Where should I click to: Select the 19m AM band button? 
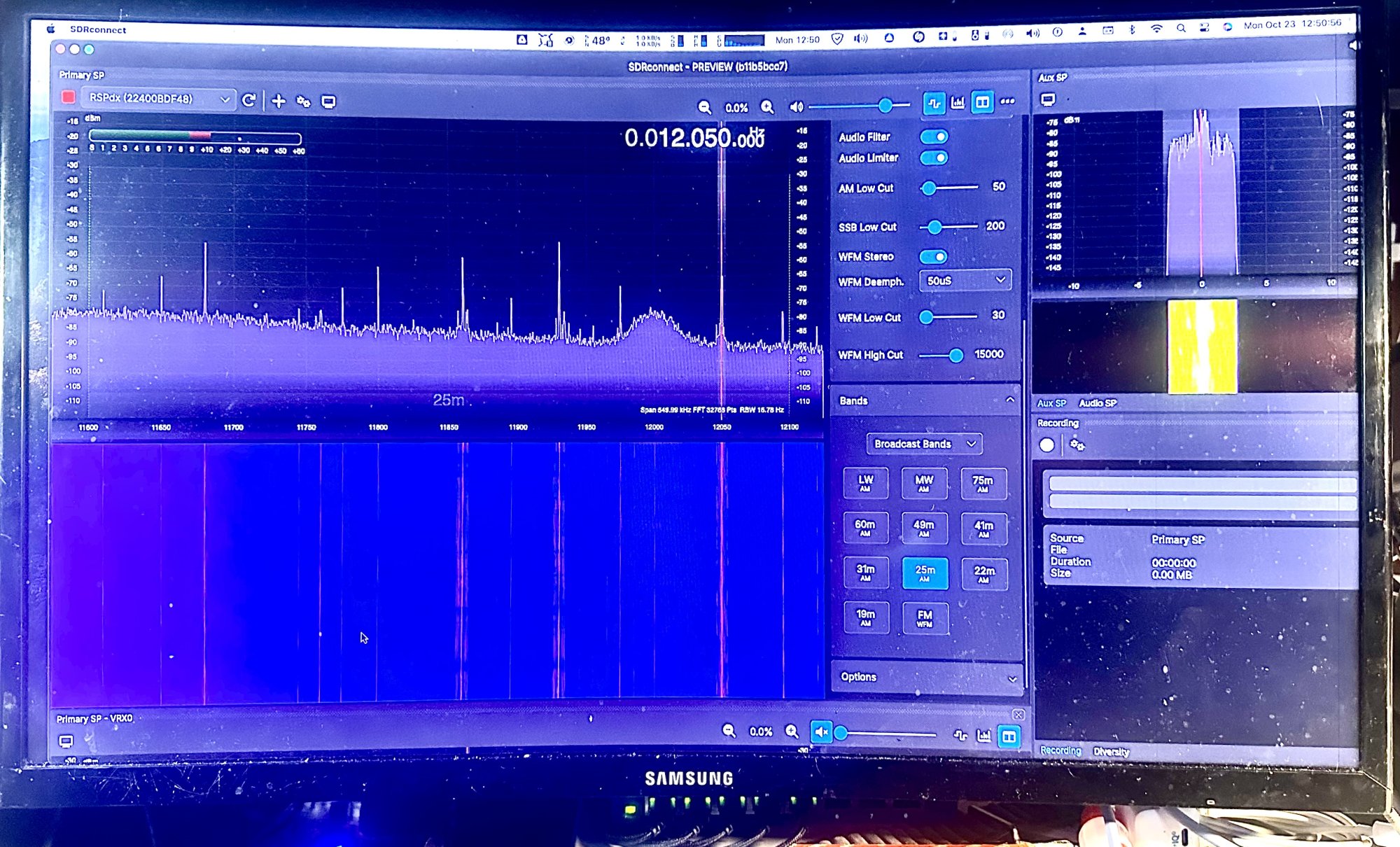866,617
